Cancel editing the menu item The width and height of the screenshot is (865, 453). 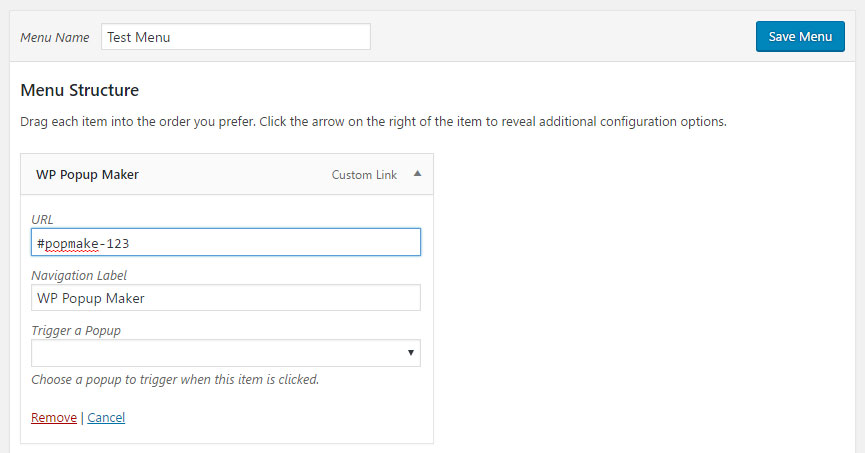coord(106,418)
